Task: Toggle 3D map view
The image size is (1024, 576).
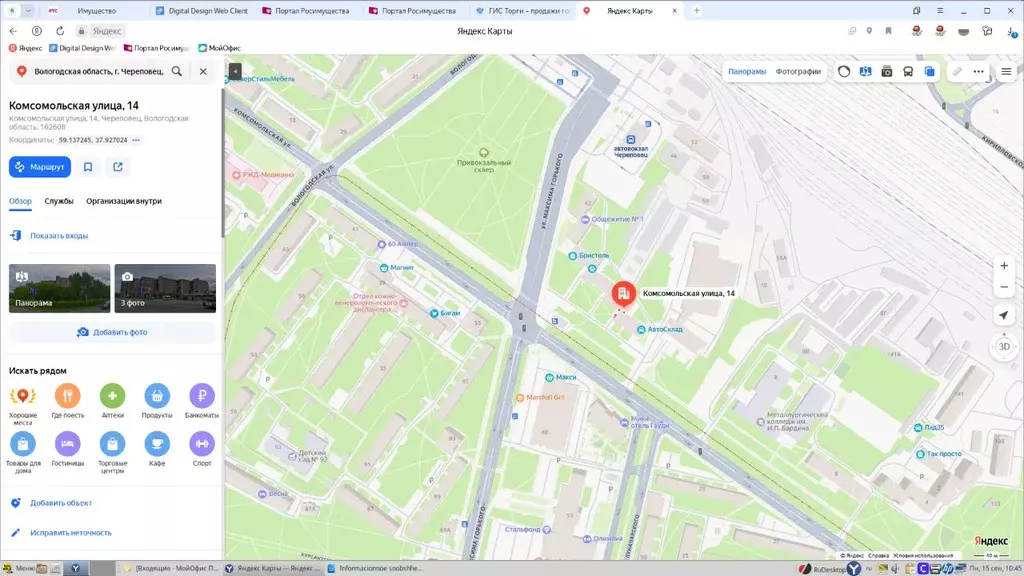Action: pos(1004,347)
